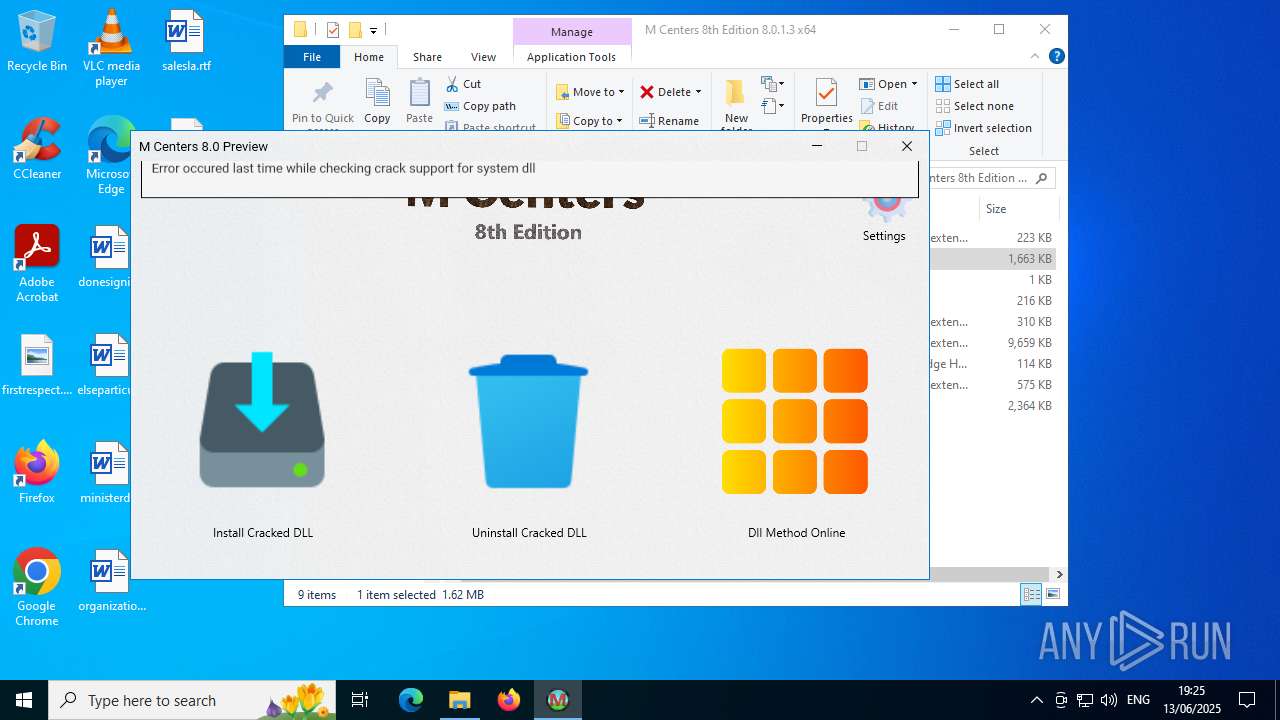Switch to the Share ribbon tab

point(427,57)
